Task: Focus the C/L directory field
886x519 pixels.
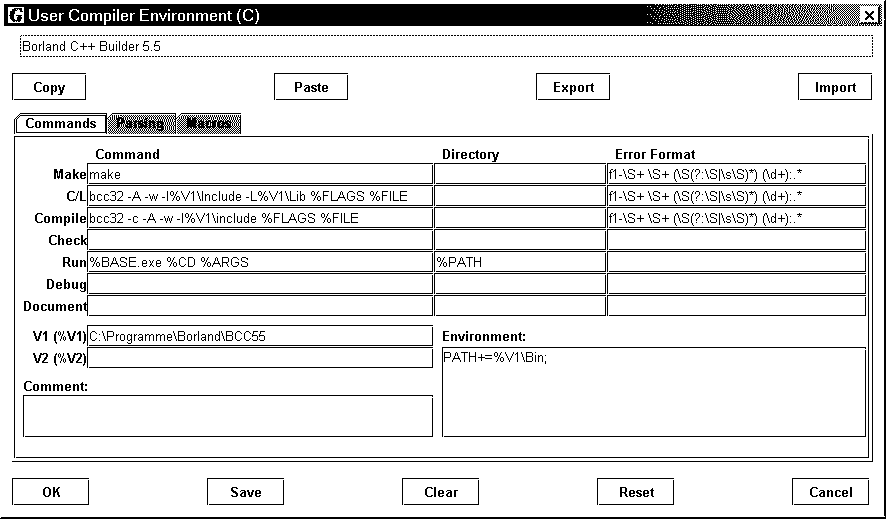Action: [520, 196]
